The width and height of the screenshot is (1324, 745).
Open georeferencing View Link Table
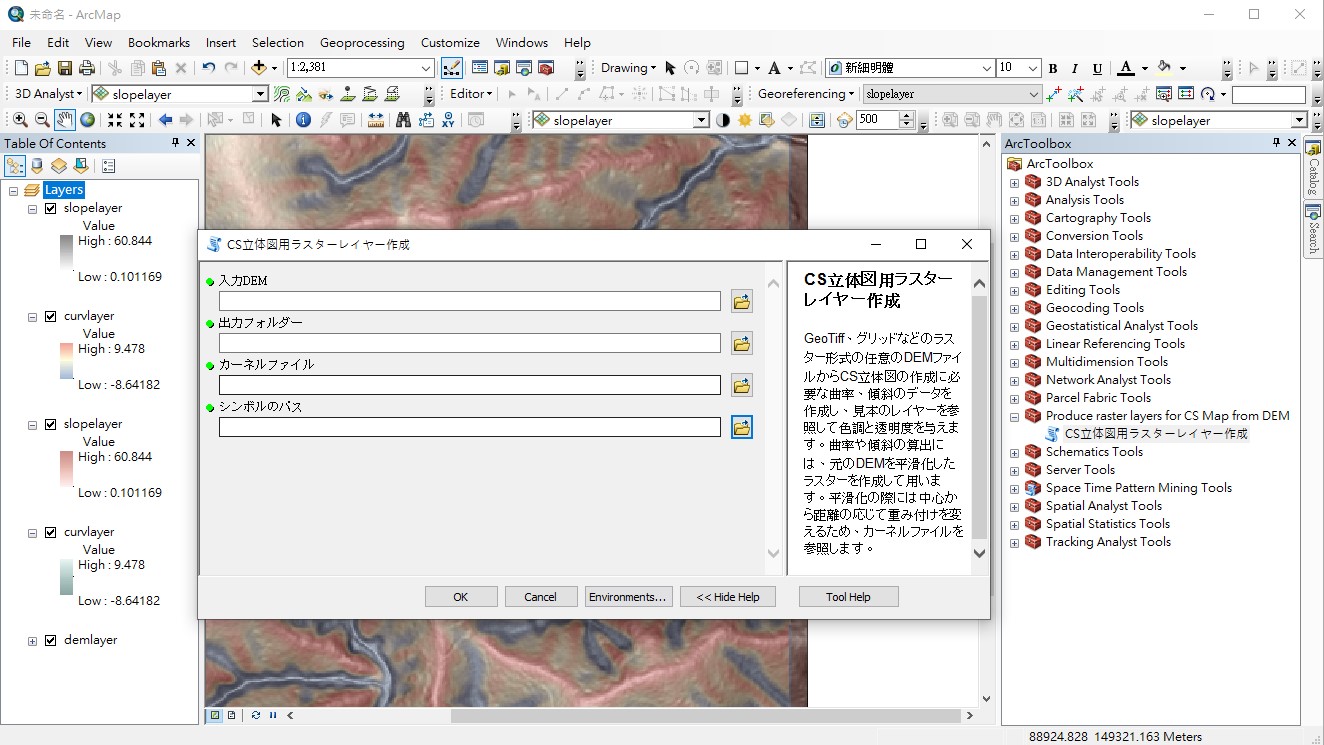click(x=1186, y=94)
